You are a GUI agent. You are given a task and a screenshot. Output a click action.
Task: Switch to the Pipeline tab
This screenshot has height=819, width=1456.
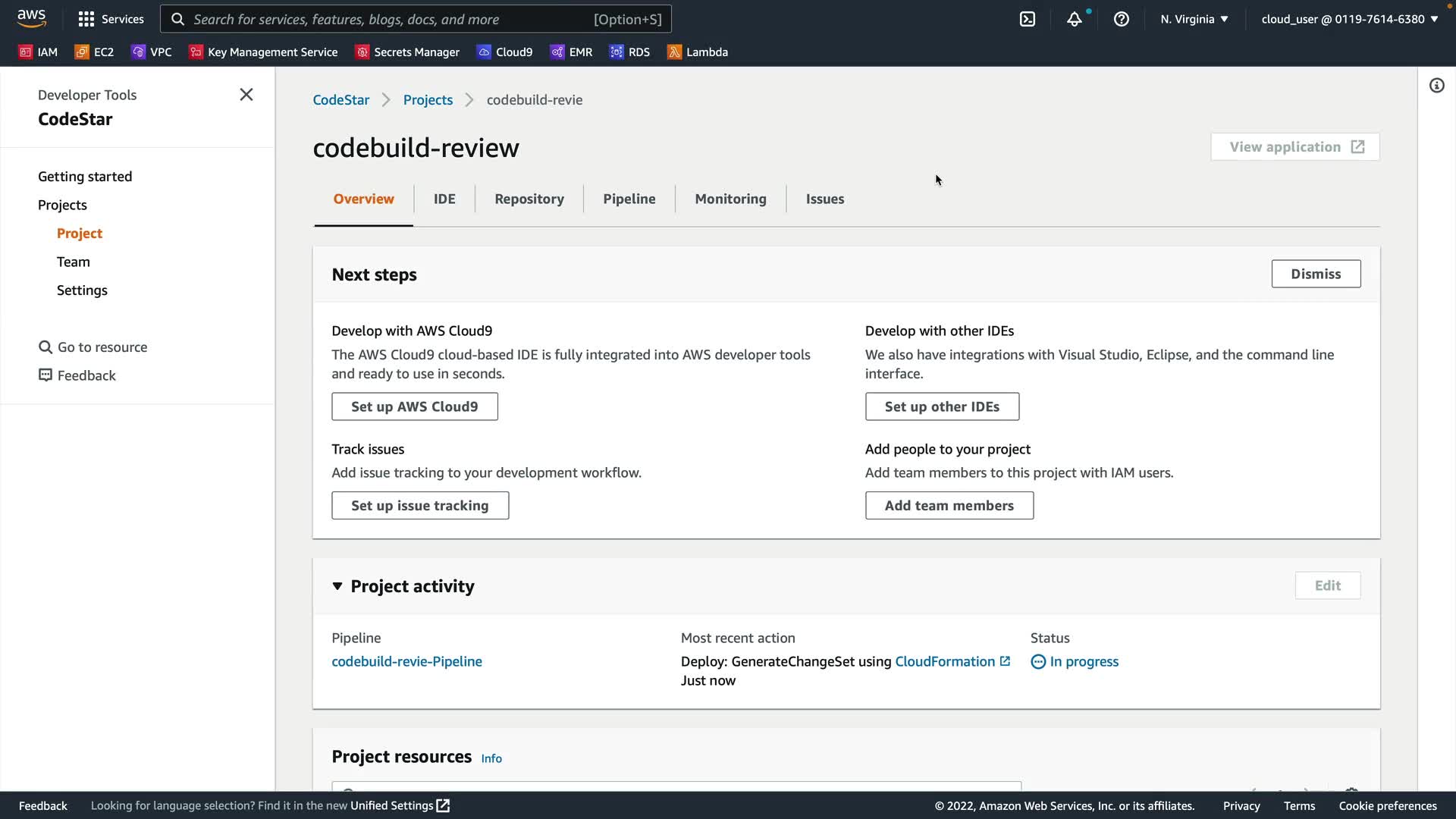point(629,199)
